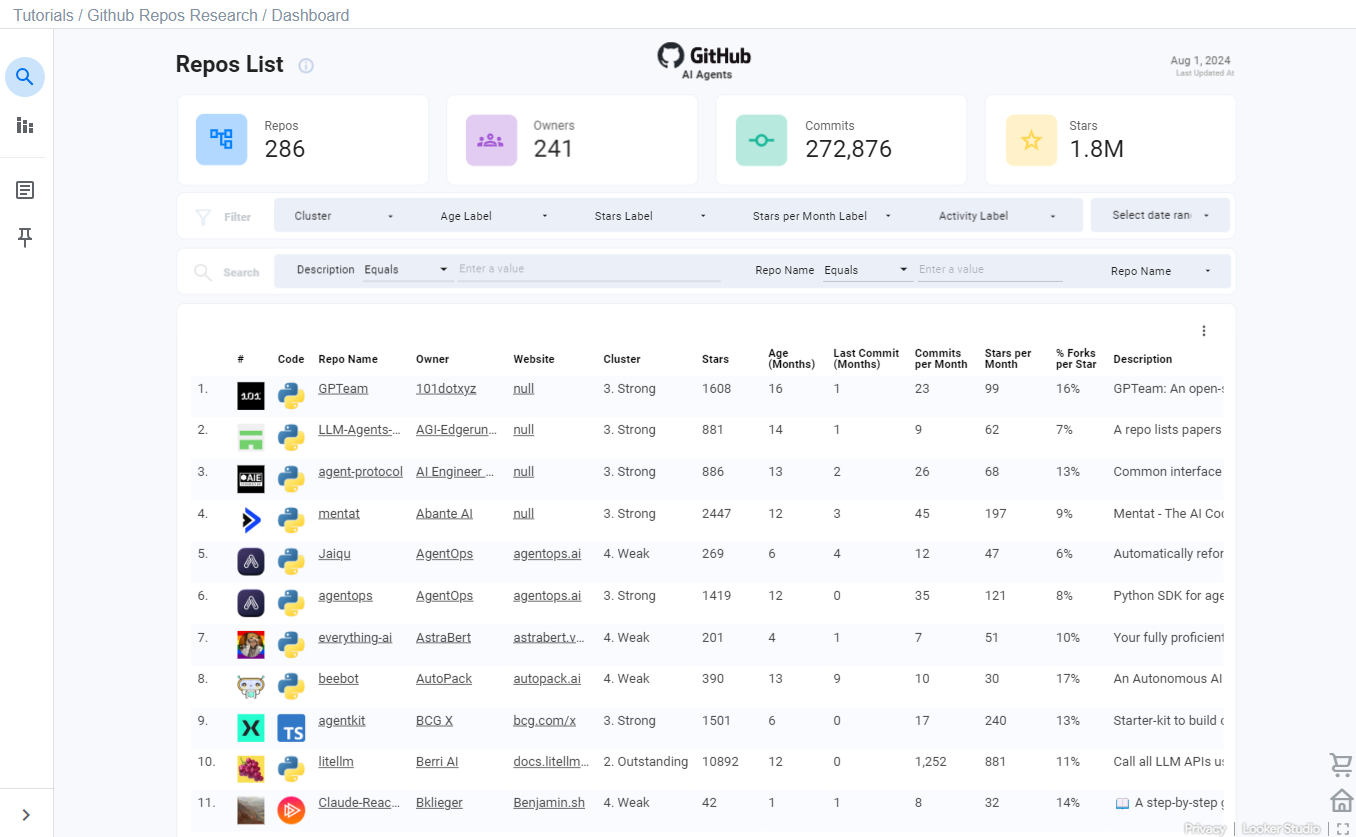Viewport: 1356px width, 837px height.
Task: Click the Privacy link at the bottom
Action: click(1205, 828)
